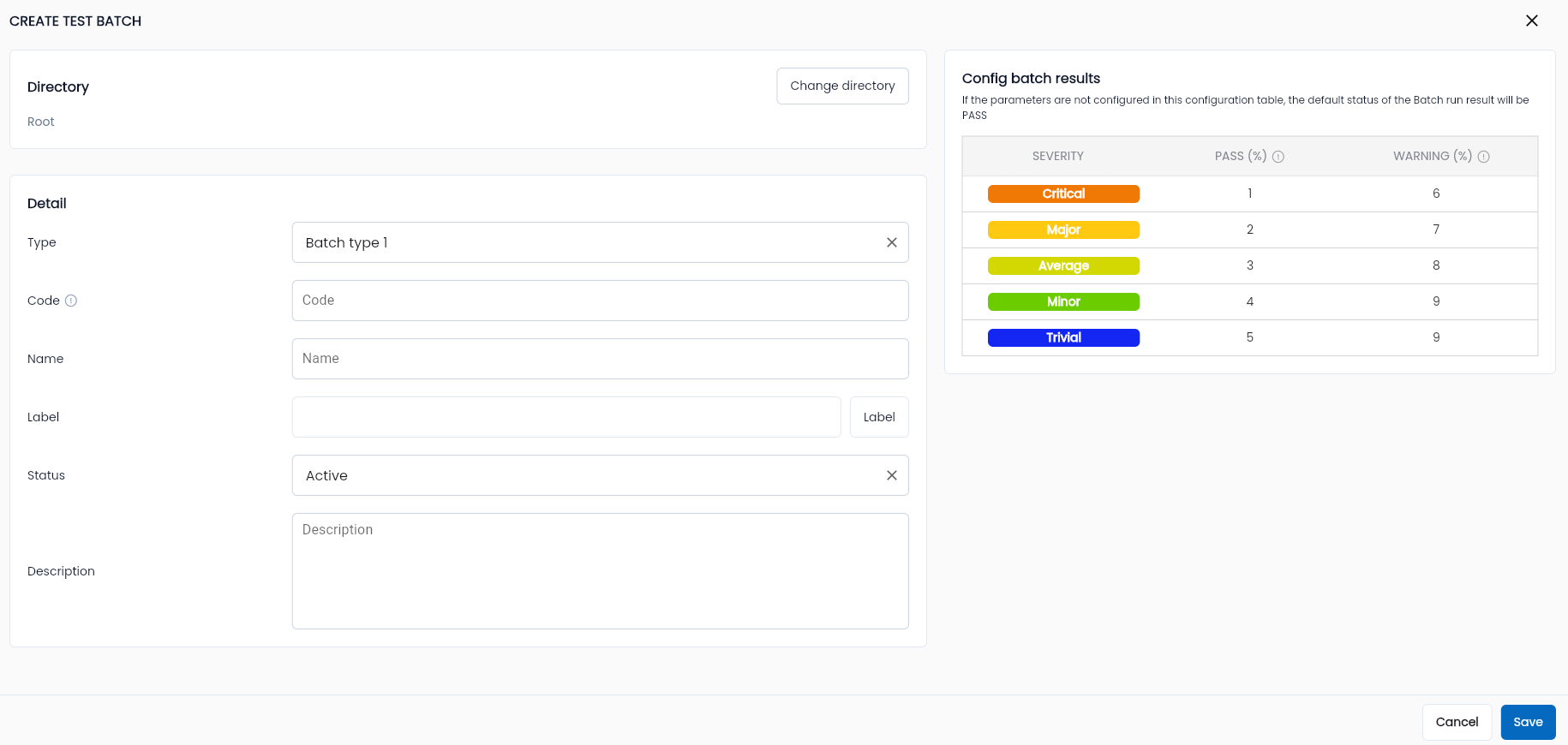Click into the Description text area
Viewport: 1568px width, 745px height.
[x=600, y=571]
